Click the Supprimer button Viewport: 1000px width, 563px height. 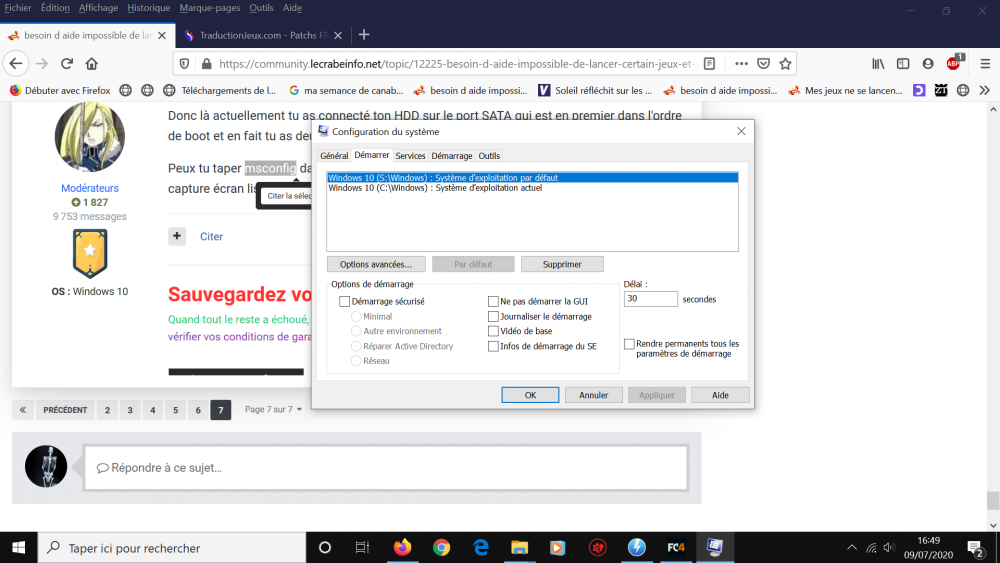[x=562, y=264]
